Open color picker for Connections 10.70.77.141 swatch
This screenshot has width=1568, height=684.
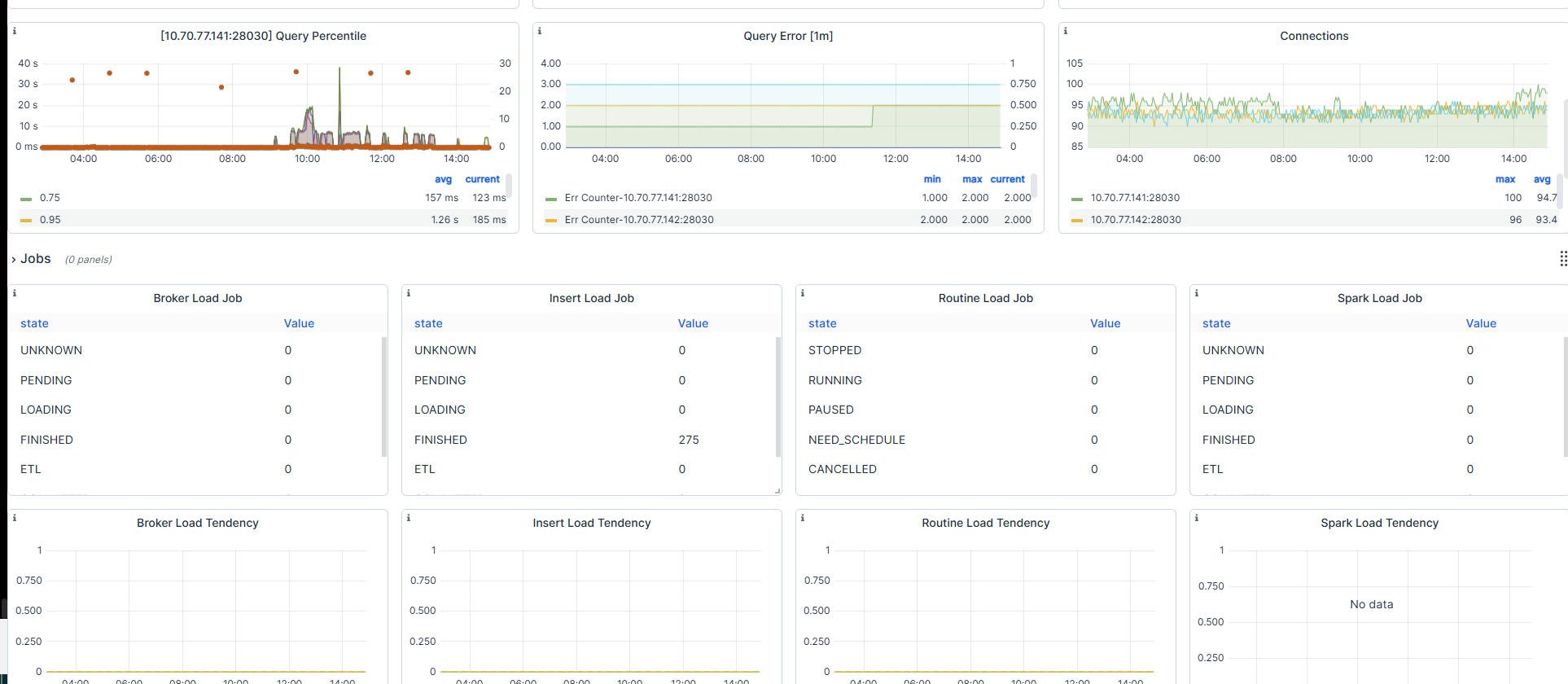click(1077, 199)
